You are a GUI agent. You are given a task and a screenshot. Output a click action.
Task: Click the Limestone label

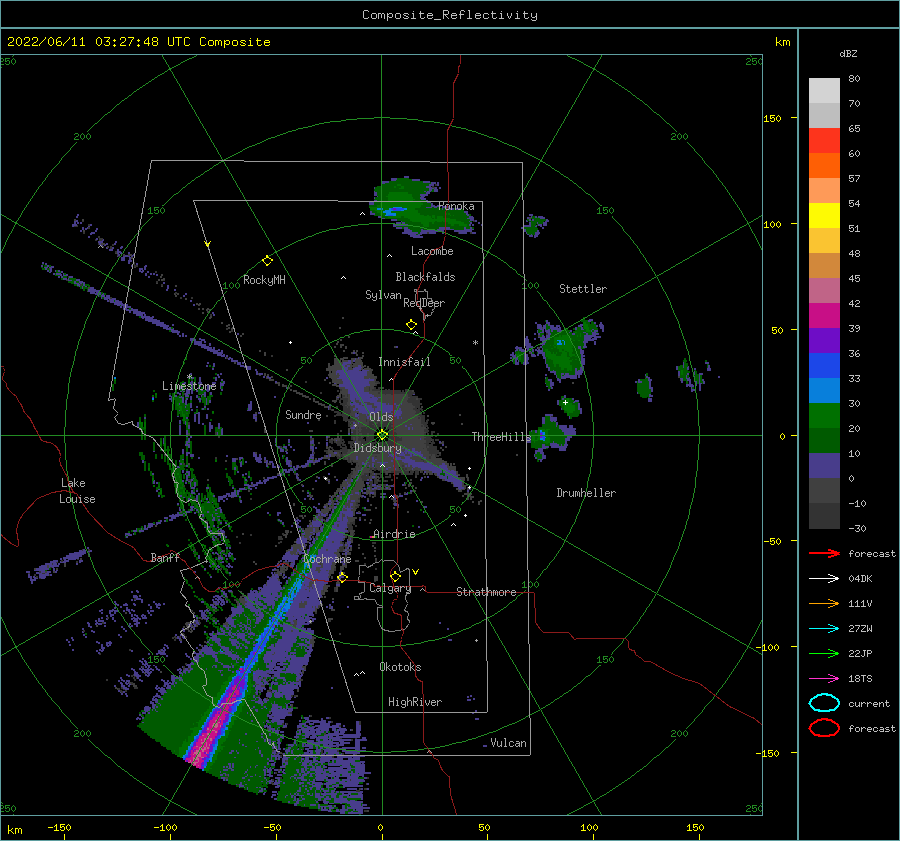click(189, 386)
